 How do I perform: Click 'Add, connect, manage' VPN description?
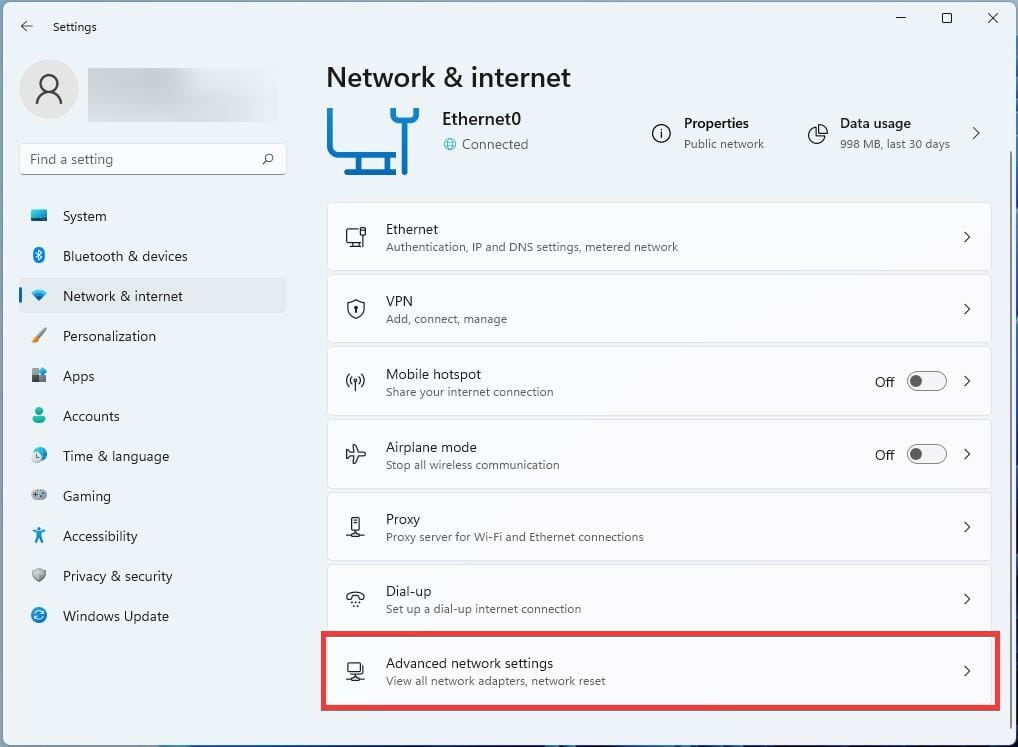446,319
